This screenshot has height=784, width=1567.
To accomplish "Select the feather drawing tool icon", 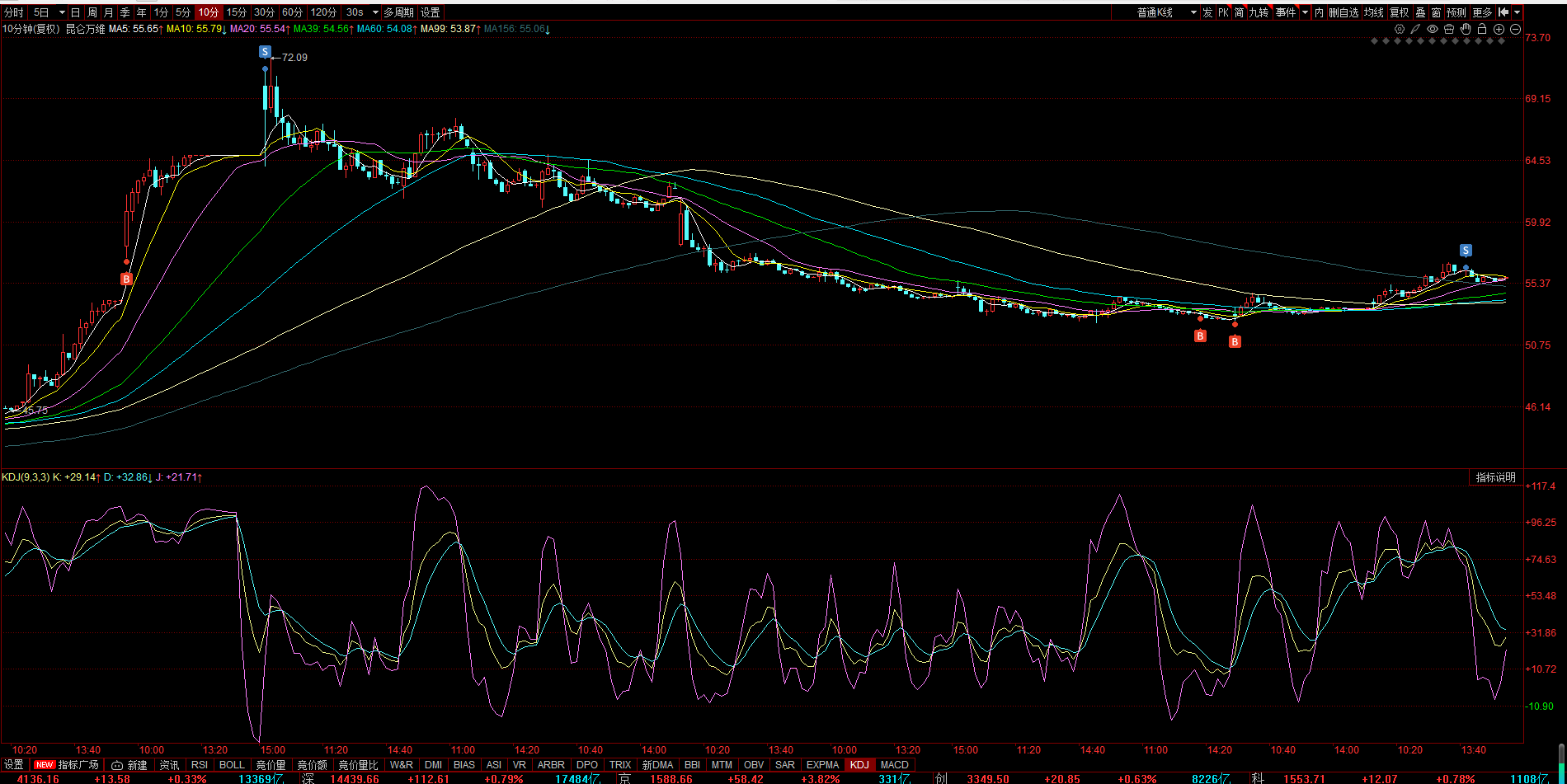I will 1415,29.
